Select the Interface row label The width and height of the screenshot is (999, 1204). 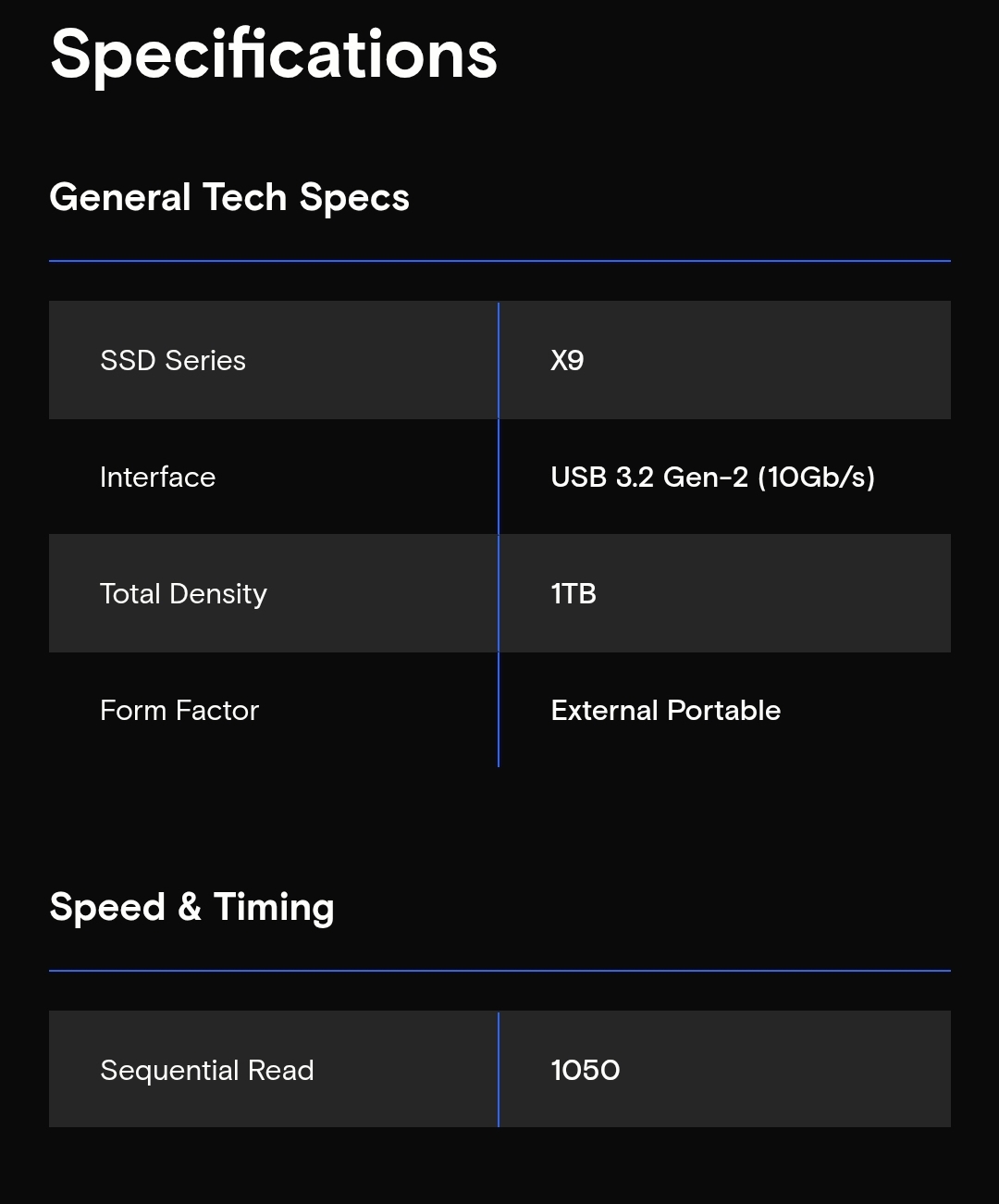click(x=157, y=478)
